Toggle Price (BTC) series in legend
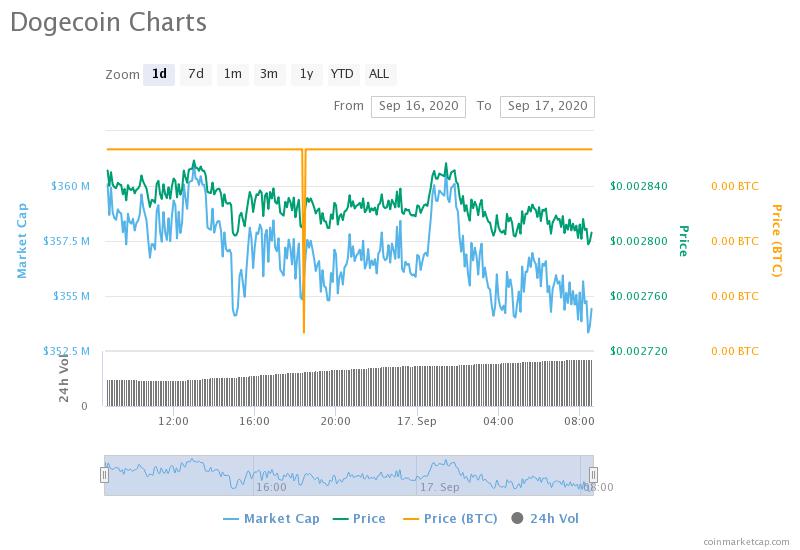Viewport: 800px width, 550px height. pos(450,518)
